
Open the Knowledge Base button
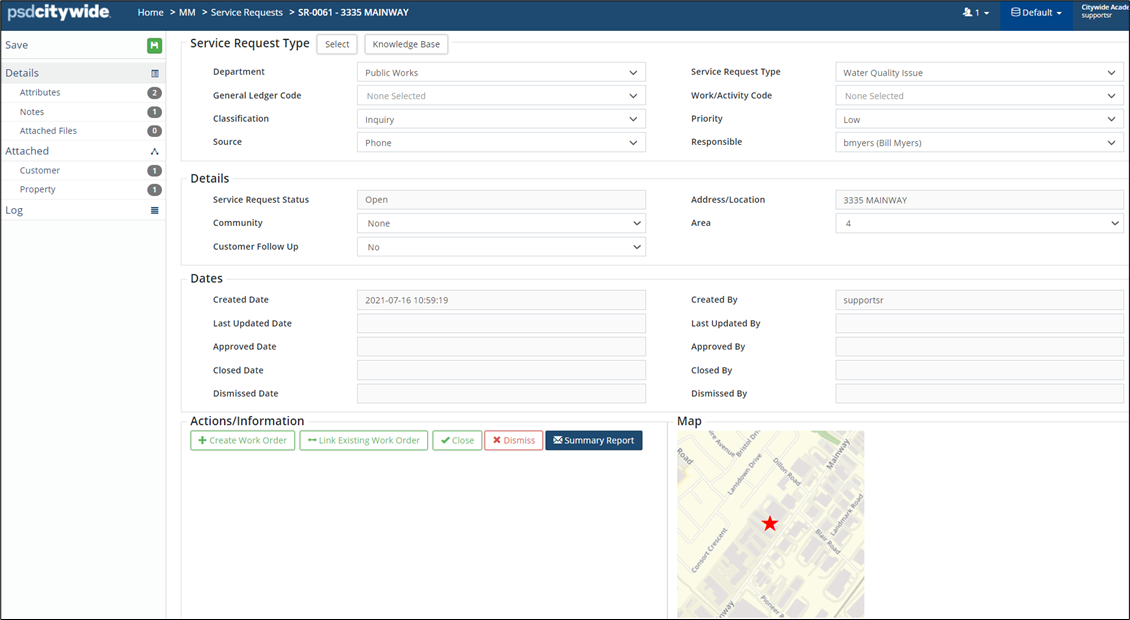click(x=406, y=45)
